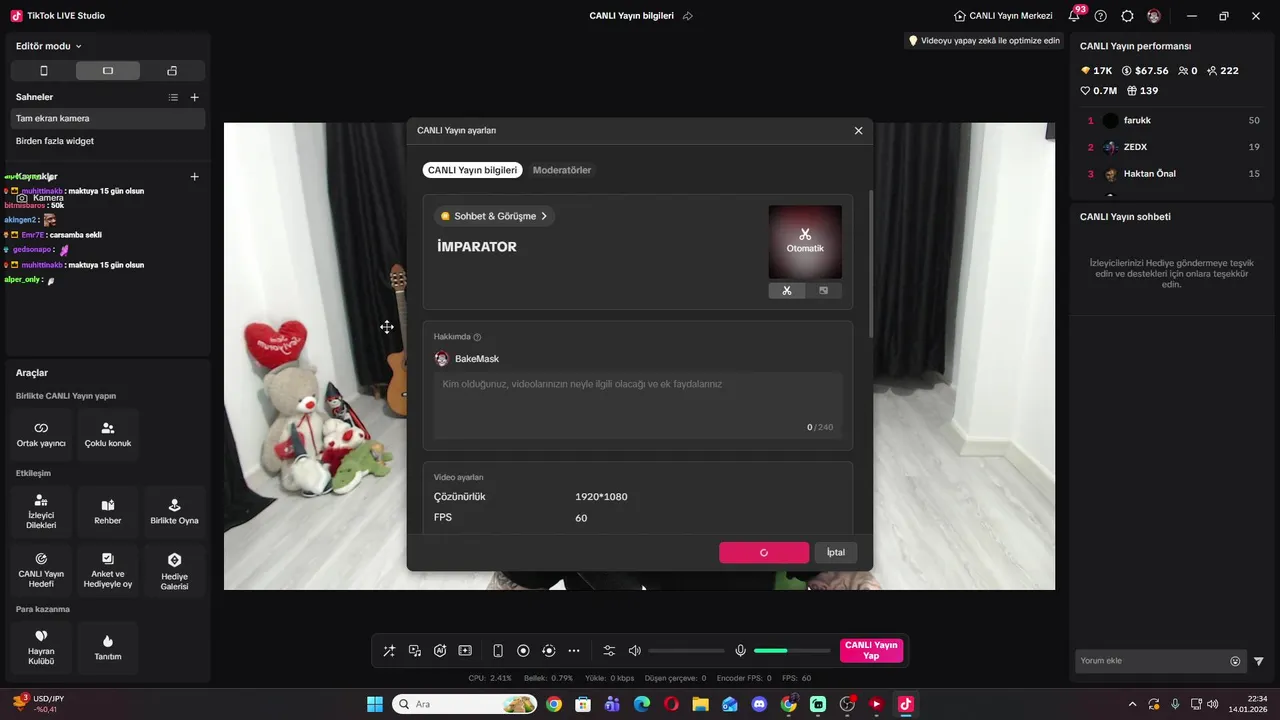Select landscape layout mode
The height and width of the screenshot is (720, 1280).
click(x=108, y=71)
